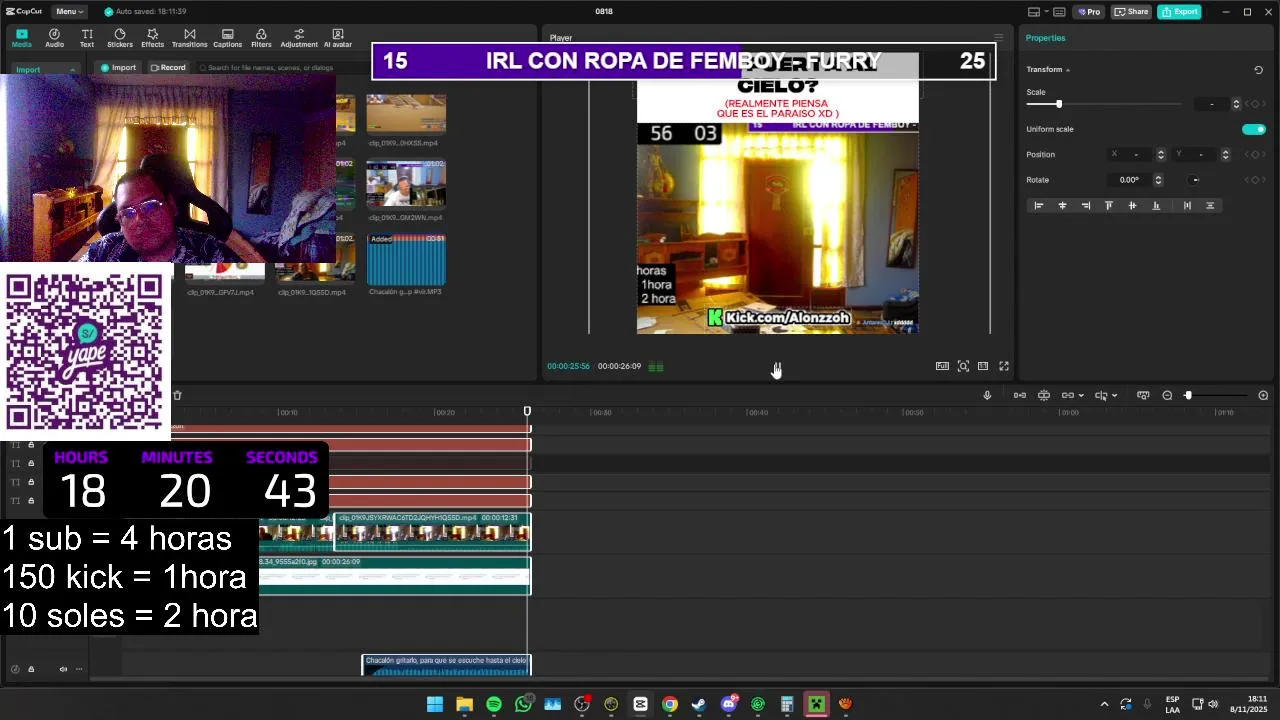The width and height of the screenshot is (1280, 720).
Task: Align the clip to the right
Action: pyautogui.click(x=1085, y=205)
